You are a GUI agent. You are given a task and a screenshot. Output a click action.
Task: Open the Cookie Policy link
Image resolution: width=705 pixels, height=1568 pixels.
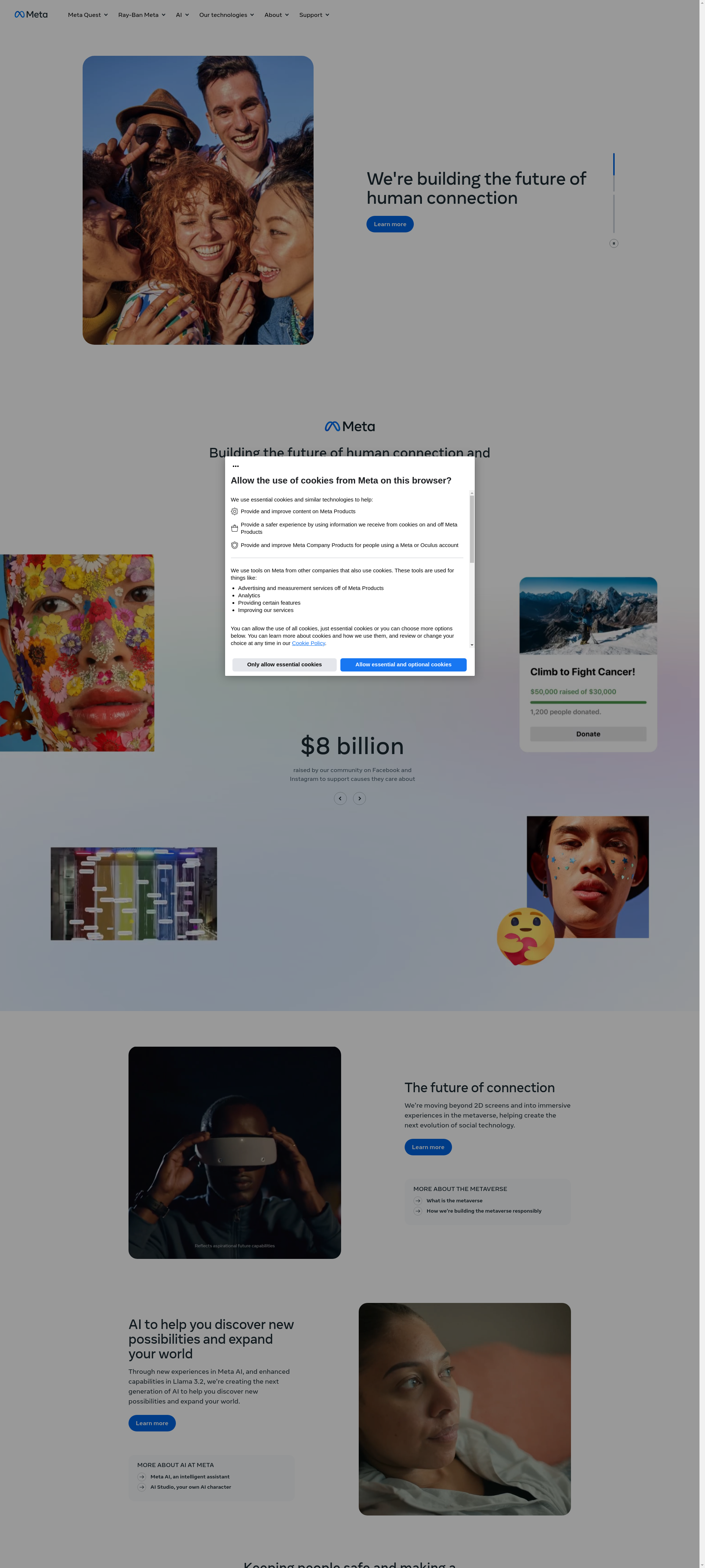[x=308, y=644]
